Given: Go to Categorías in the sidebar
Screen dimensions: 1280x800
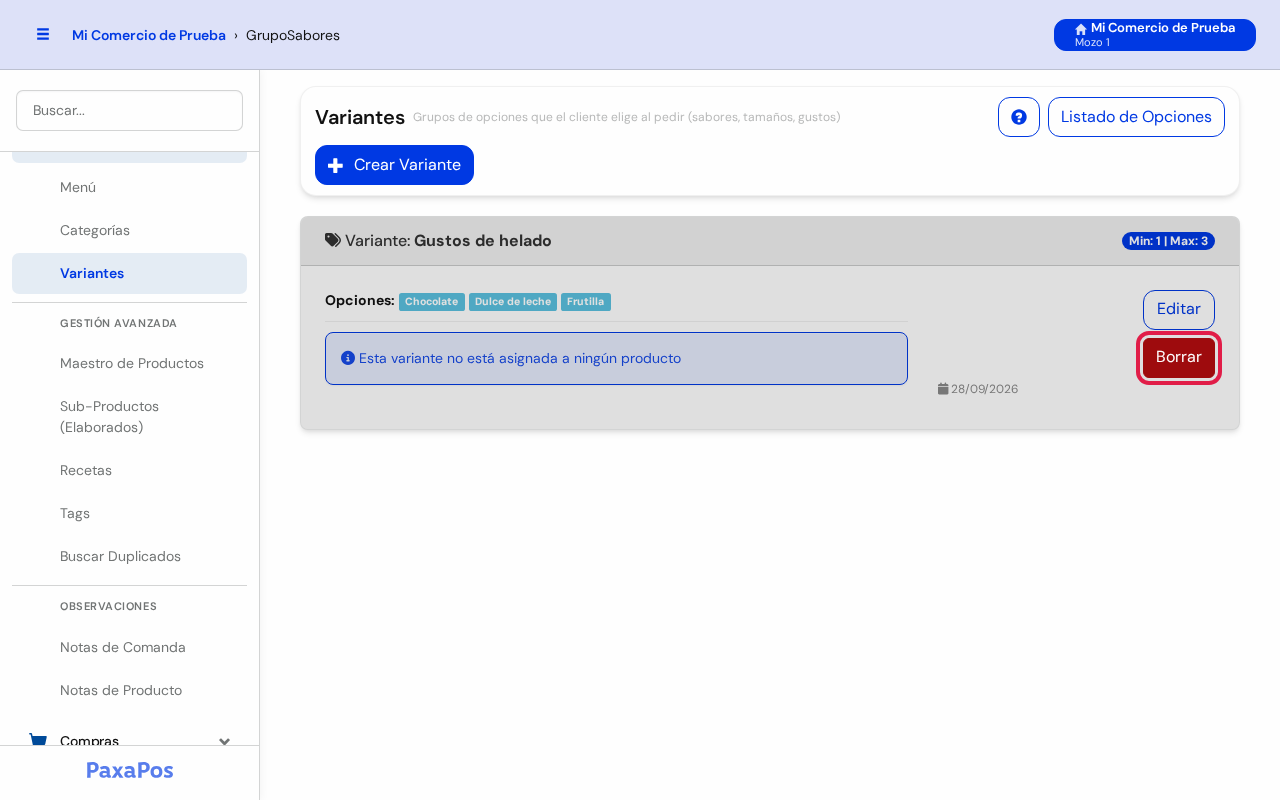Looking at the screenshot, I should (x=130, y=230).
